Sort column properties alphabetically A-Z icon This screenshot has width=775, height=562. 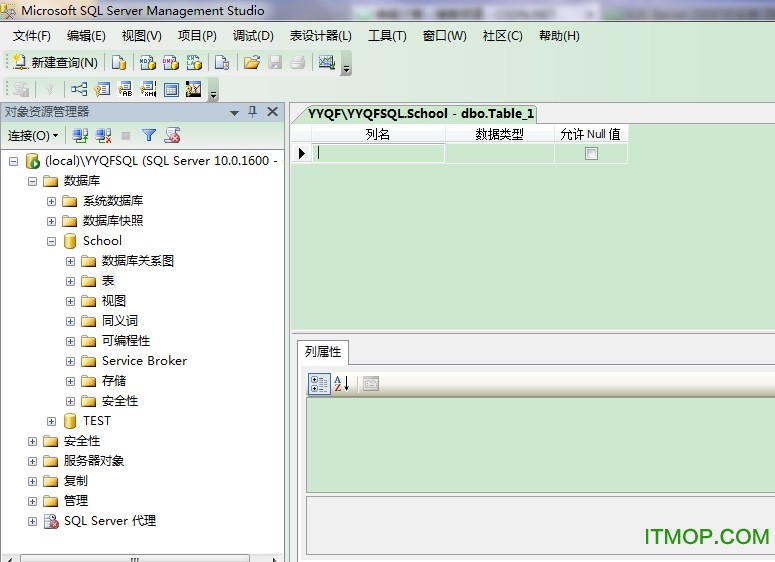342,384
